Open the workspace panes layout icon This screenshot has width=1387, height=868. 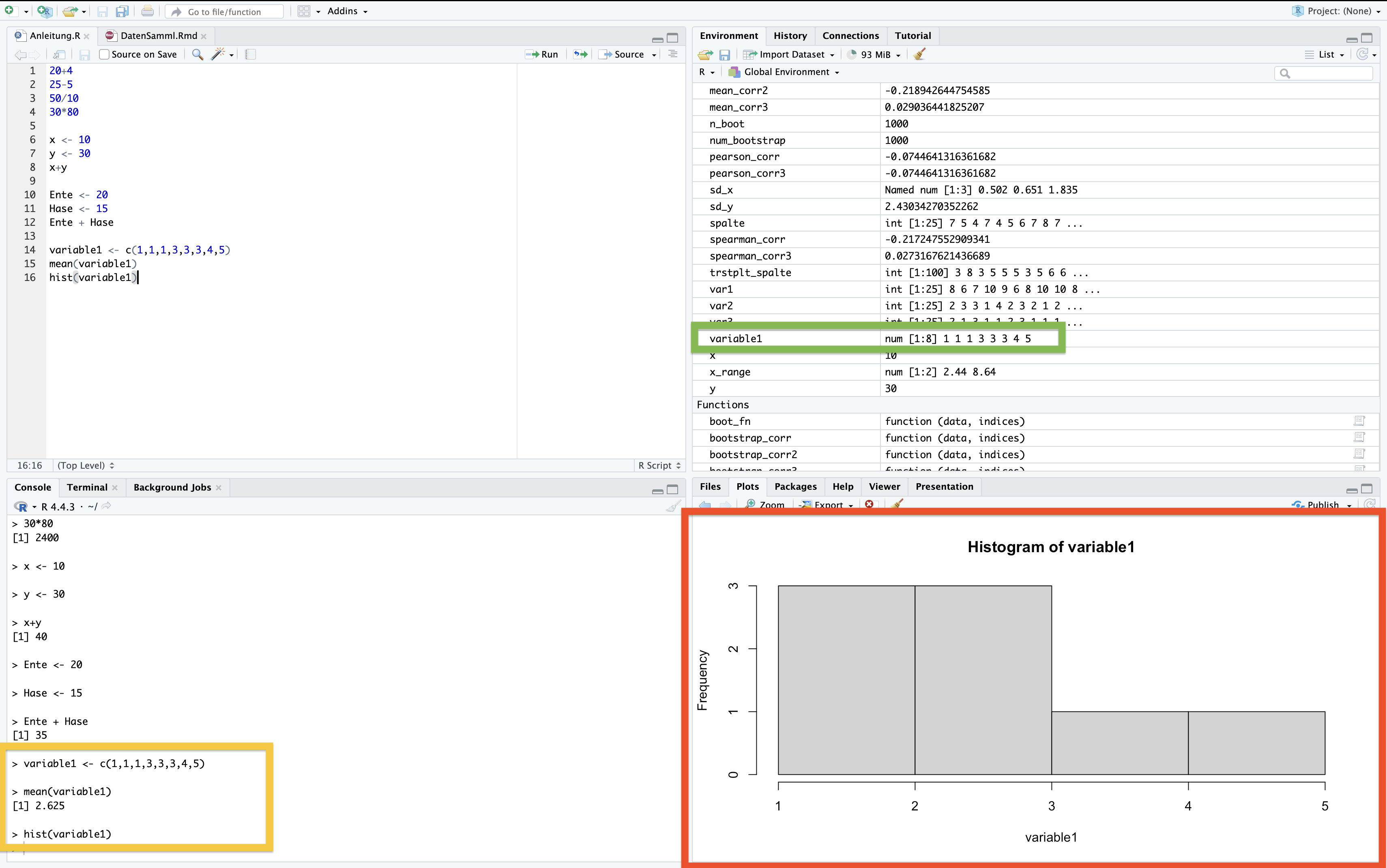(x=304, y=11)
